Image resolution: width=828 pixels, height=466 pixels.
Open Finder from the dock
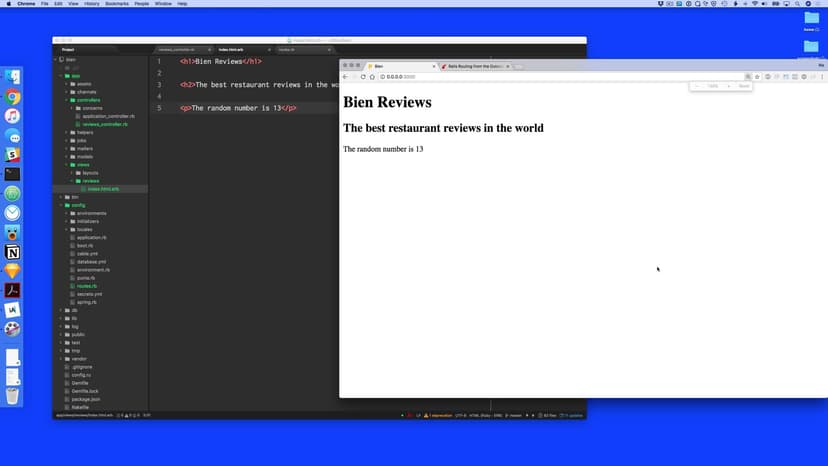[x=12, y=77]
